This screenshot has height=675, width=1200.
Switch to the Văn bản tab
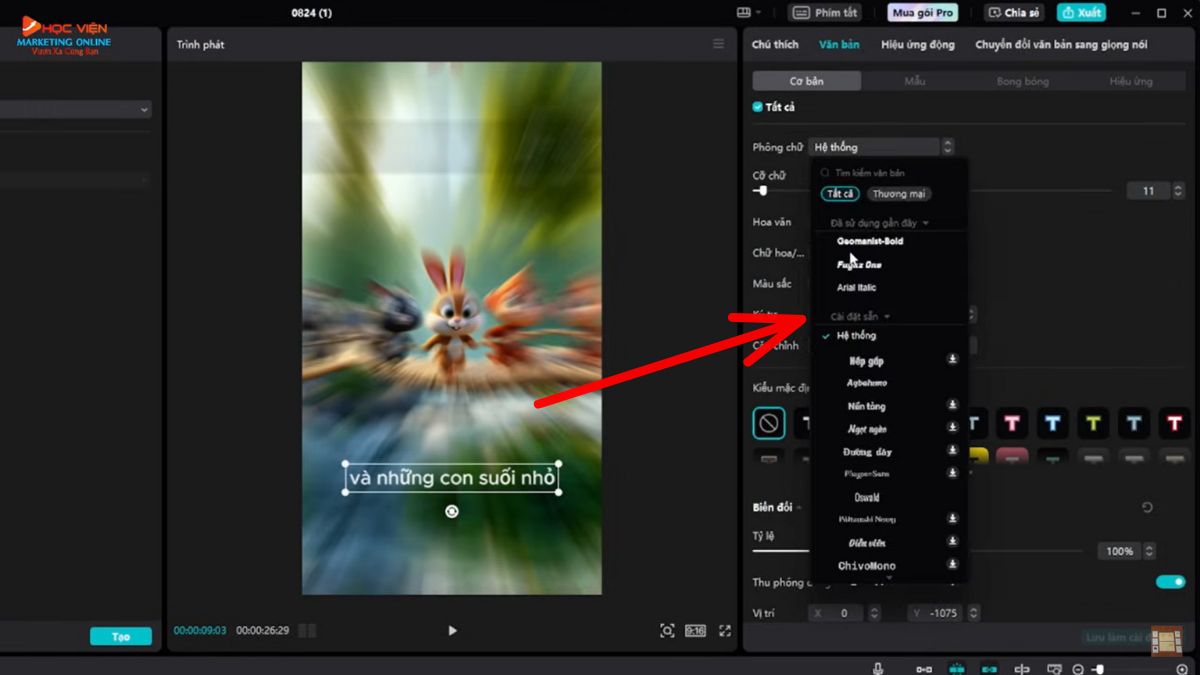839,44
